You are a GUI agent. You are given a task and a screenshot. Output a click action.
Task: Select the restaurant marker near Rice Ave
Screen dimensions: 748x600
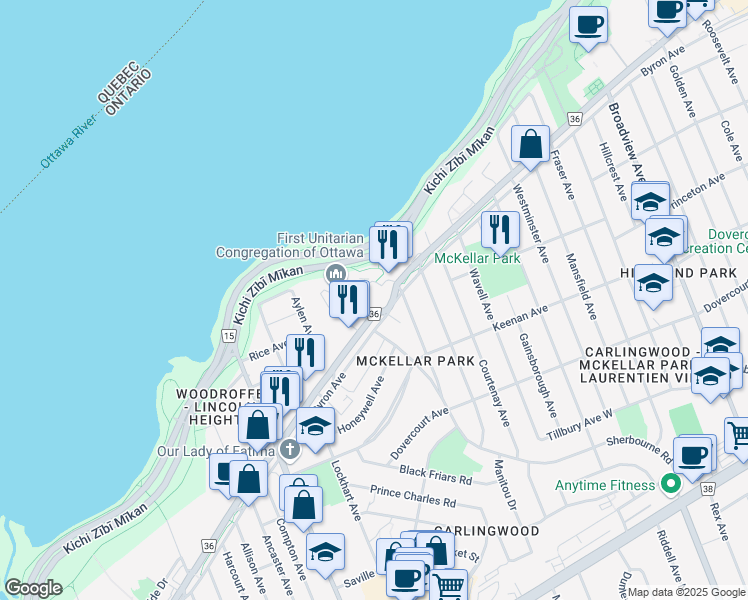point(305,351)
